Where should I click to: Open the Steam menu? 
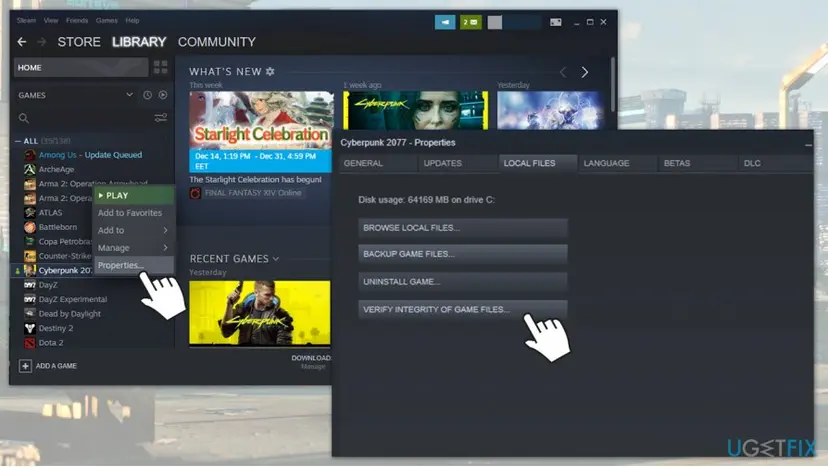pos(26,21)
